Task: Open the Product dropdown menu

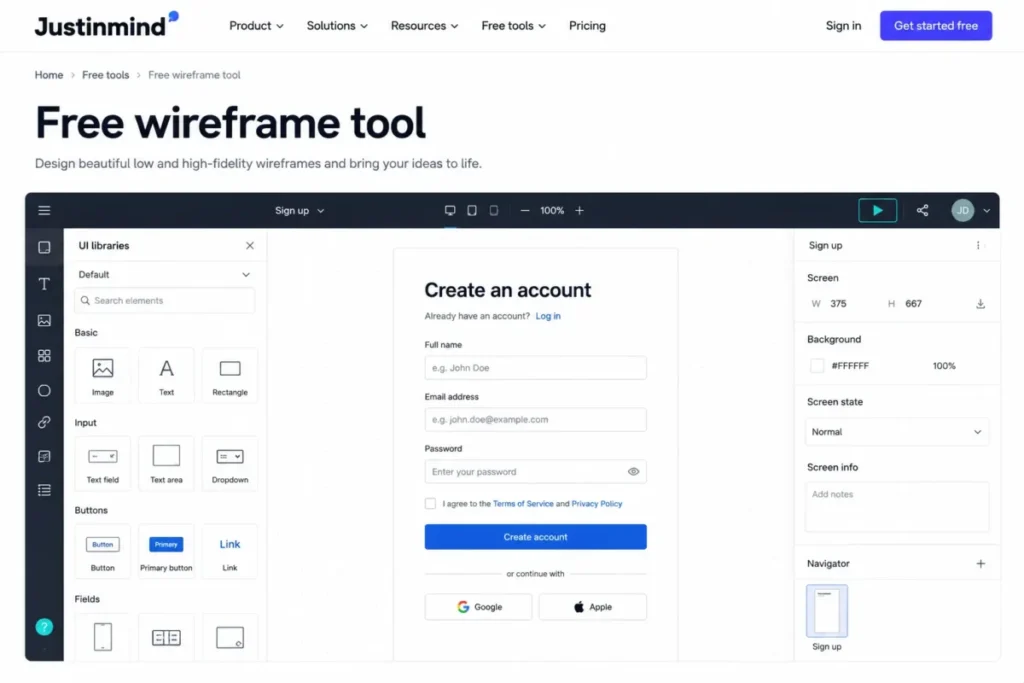Action: (x=256, y=25)
